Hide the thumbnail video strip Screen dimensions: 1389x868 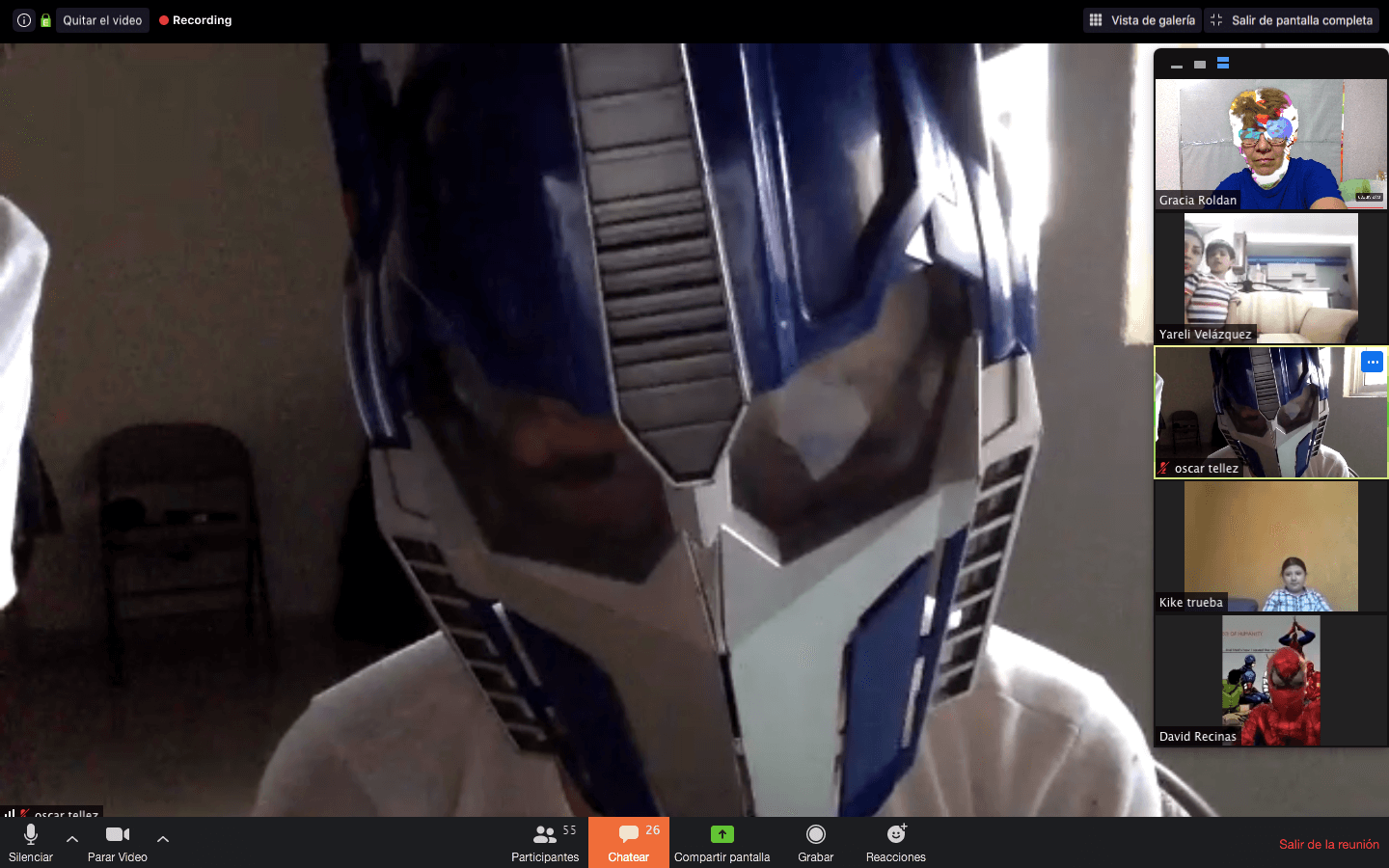(x=1177, y=65)
